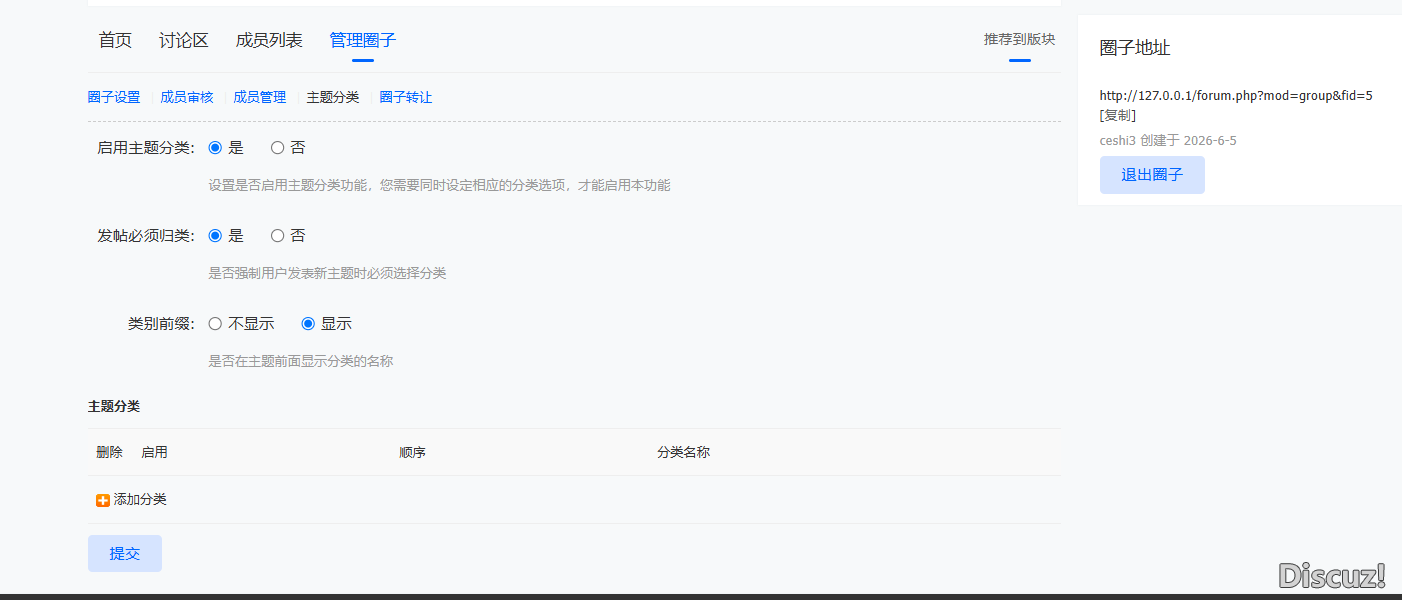
Task: Switch to the 讨论区 tab
Action: [184, 41]
